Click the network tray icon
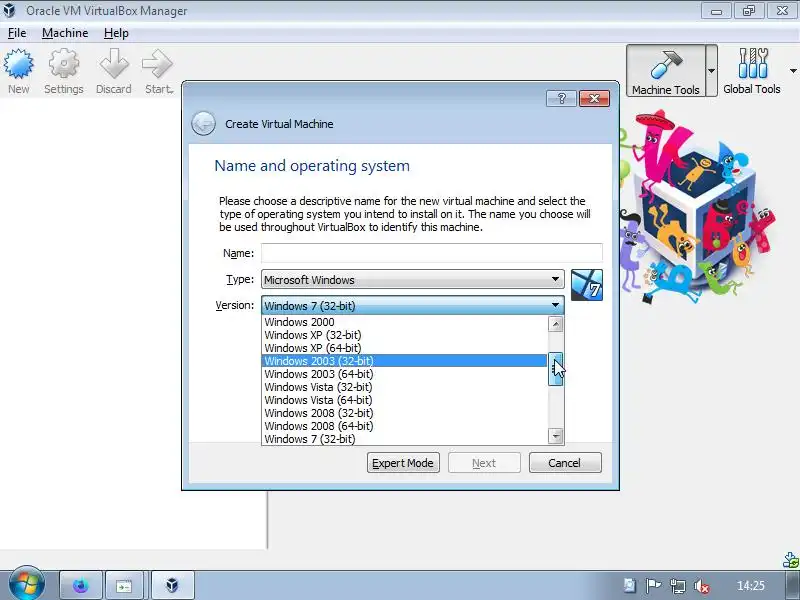800x600 pixels. click(678, 586)
